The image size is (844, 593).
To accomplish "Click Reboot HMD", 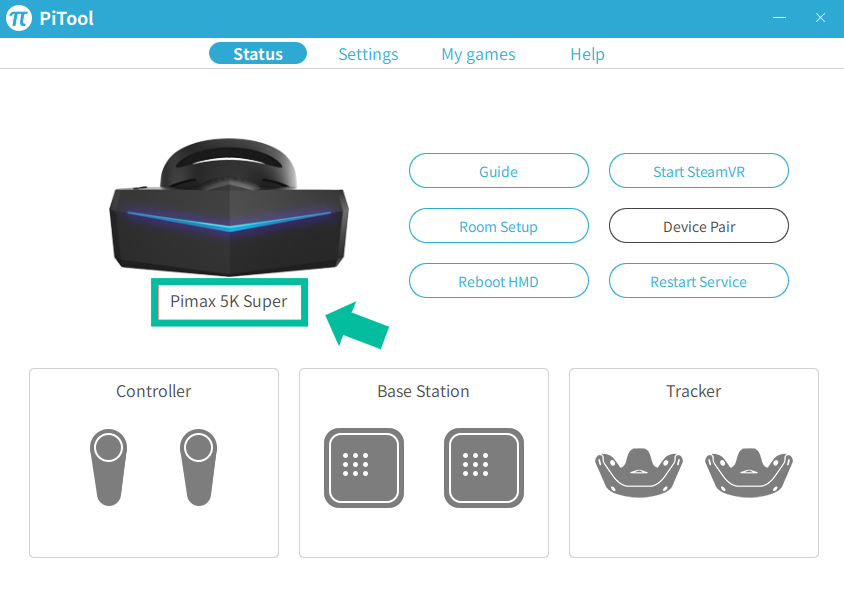I will coord(498,280).
